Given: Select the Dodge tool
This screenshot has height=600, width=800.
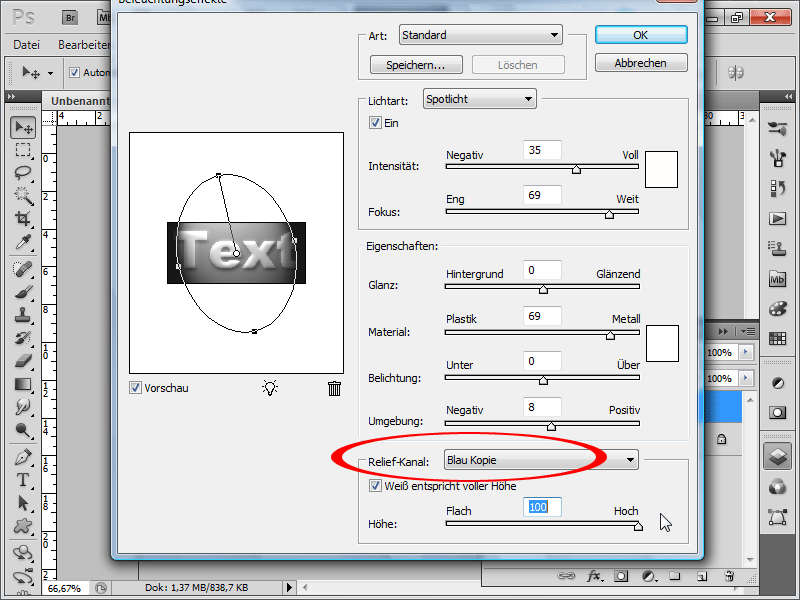Looking at the screenshot, I should click(x=23, y=430).
